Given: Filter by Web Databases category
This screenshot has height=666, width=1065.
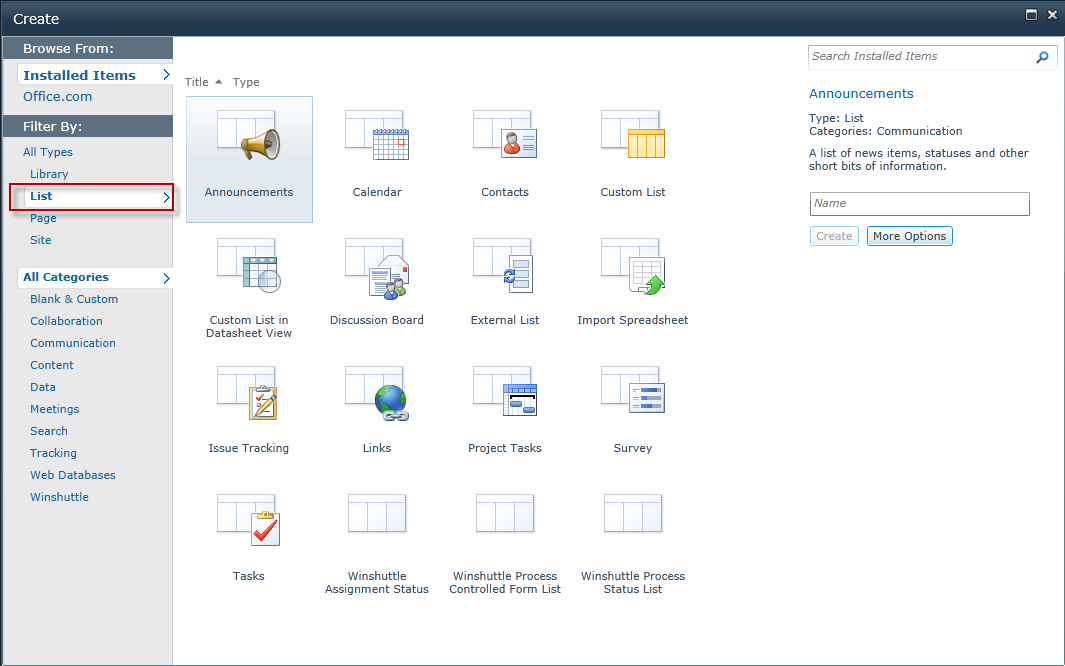Looking at the screenshot, I should click(73, 475).
